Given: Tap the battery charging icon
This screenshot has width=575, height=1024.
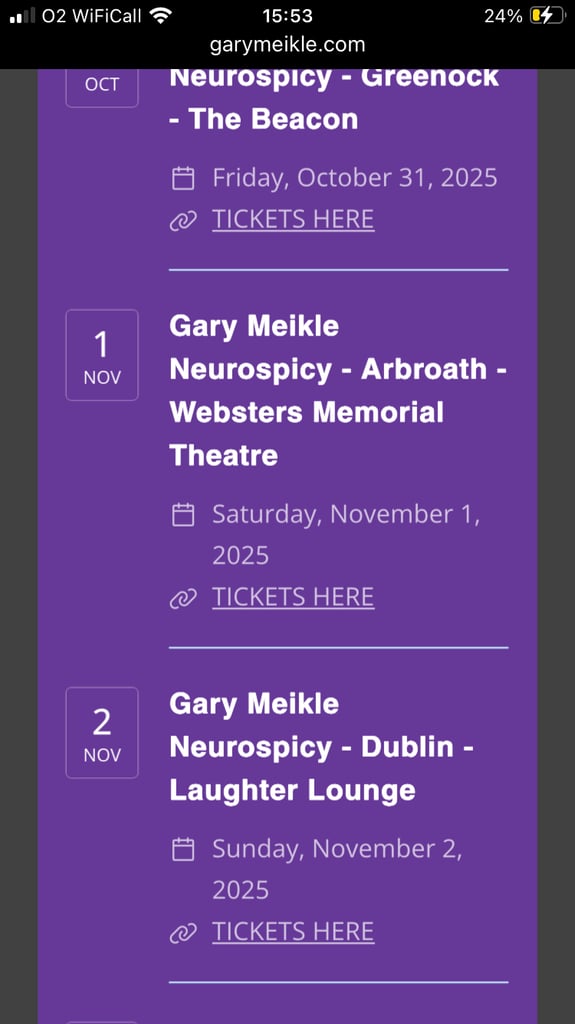Looking at the screenshot, I should pyautogui.click(x=546, y=16).
